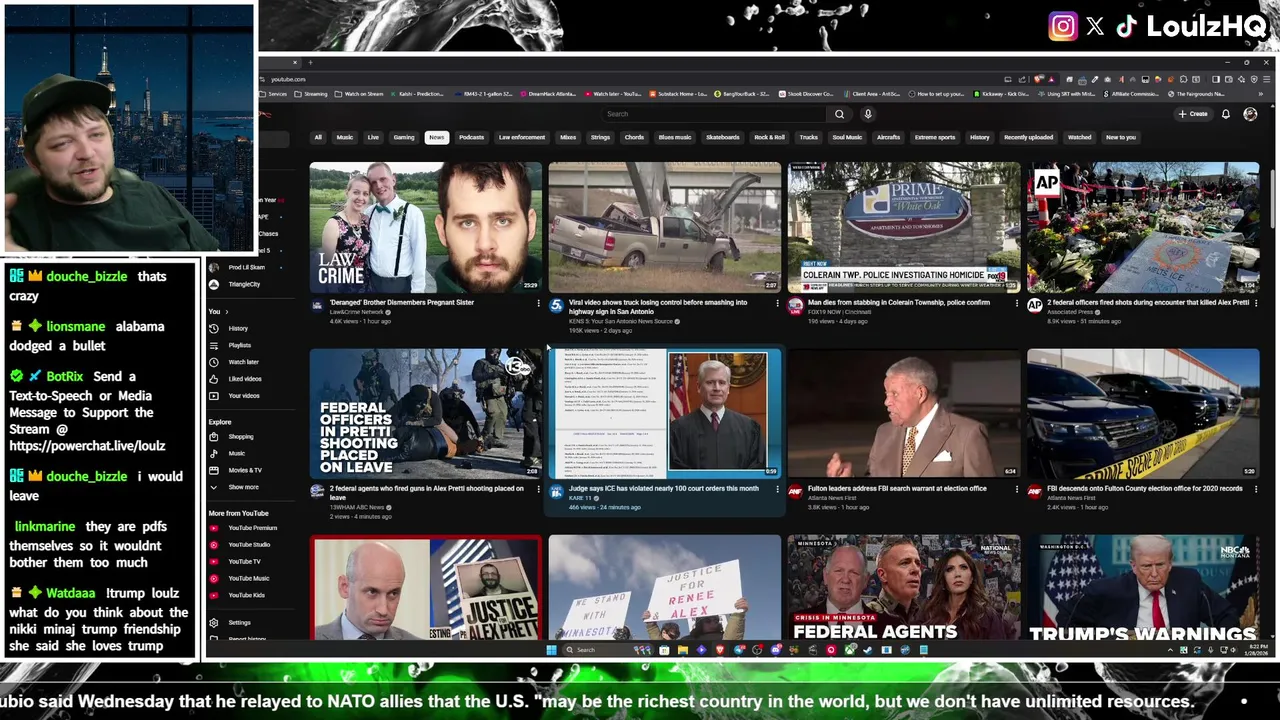Select the Law enforcement filter chip
This screenshot has width=1280, height=720.
[x=522, y=137]
